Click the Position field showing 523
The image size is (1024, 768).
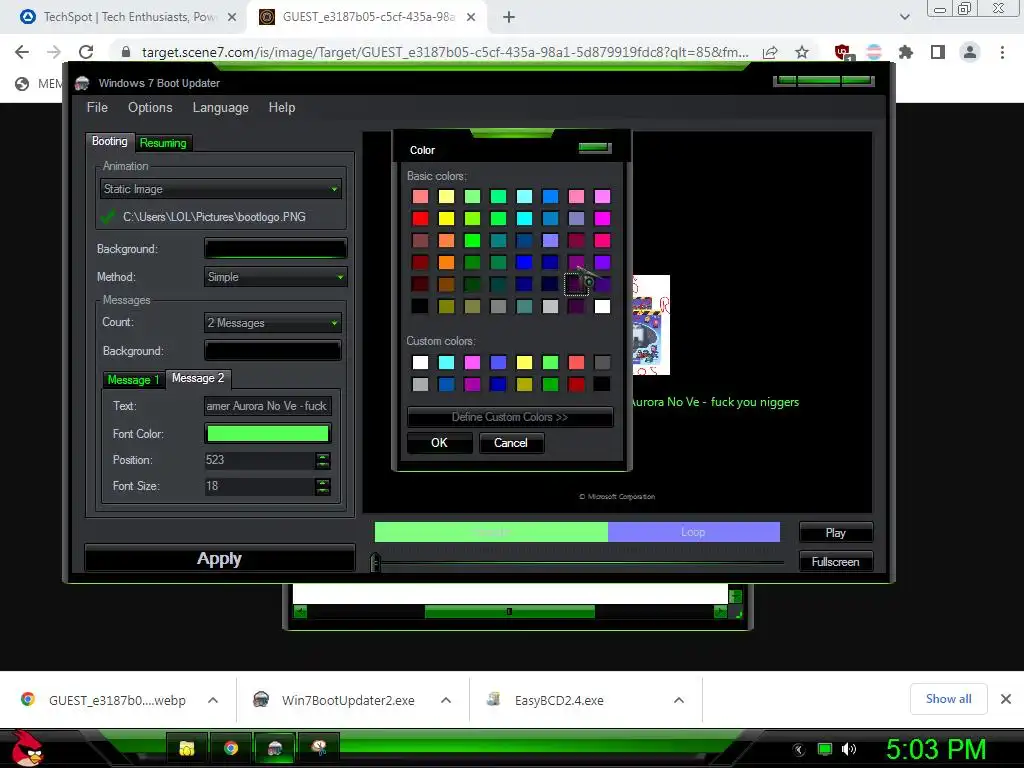[259, 460]
